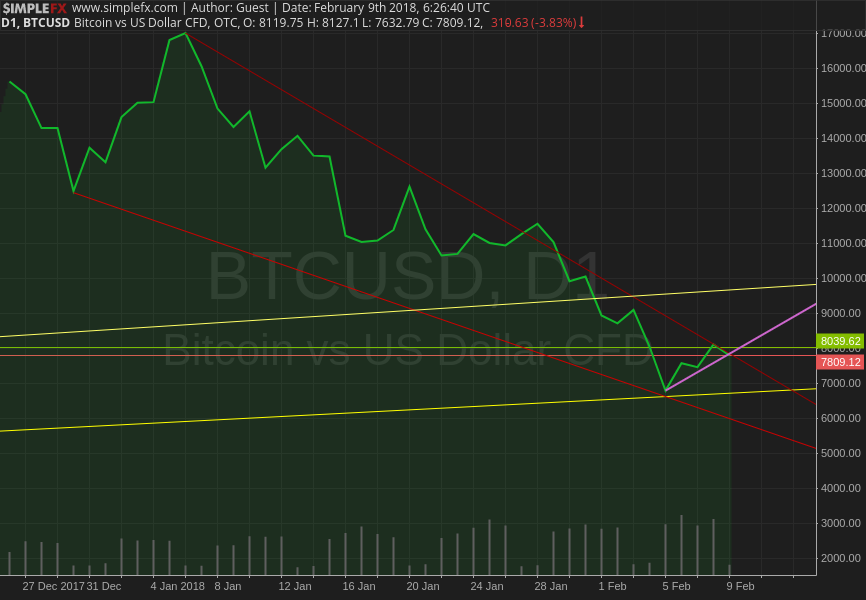Image resolution: width=866 pixels, height=600 pixels.
Task: Click the www.simplefx.com address text
Action: tap(125, 8)
